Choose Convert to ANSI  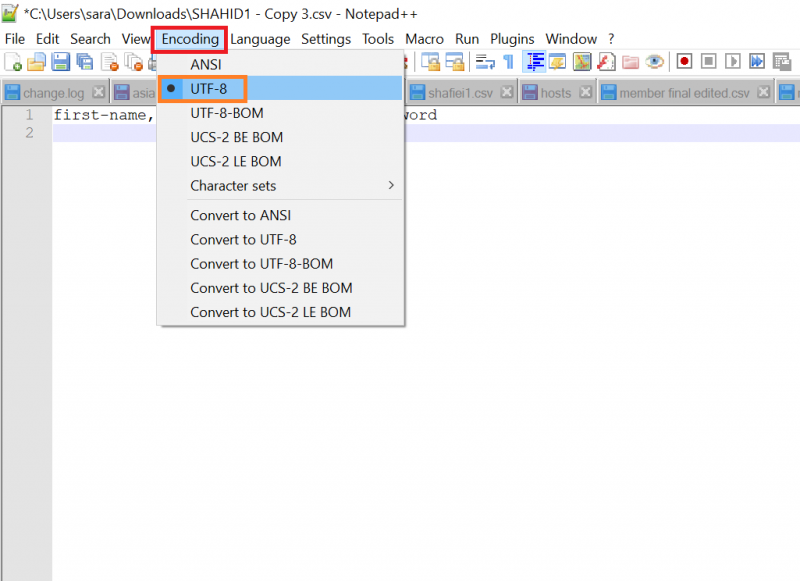pyautogui.click(x=240, y=215)
